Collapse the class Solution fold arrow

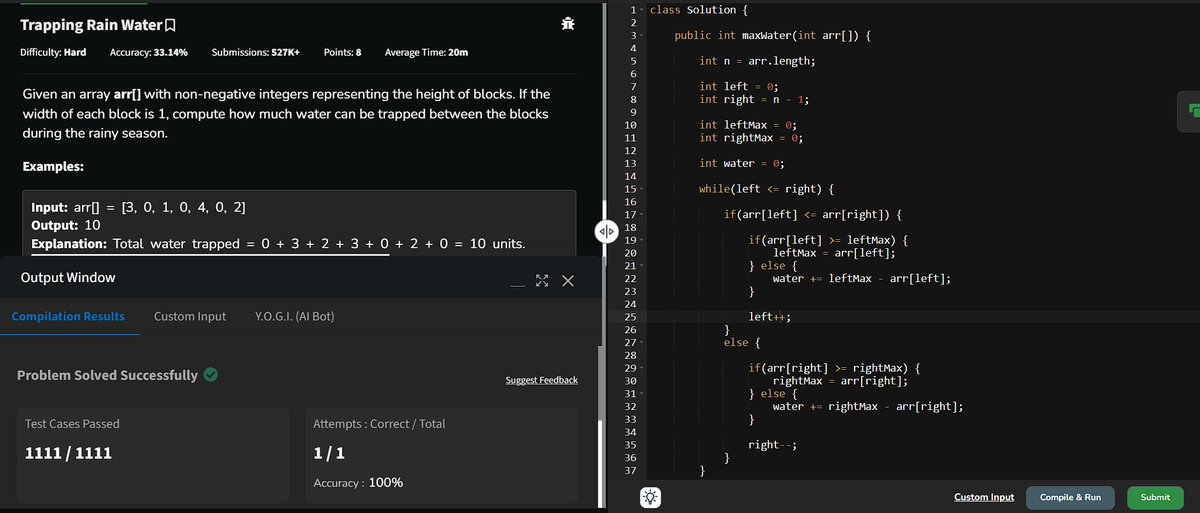pos(642,10)
